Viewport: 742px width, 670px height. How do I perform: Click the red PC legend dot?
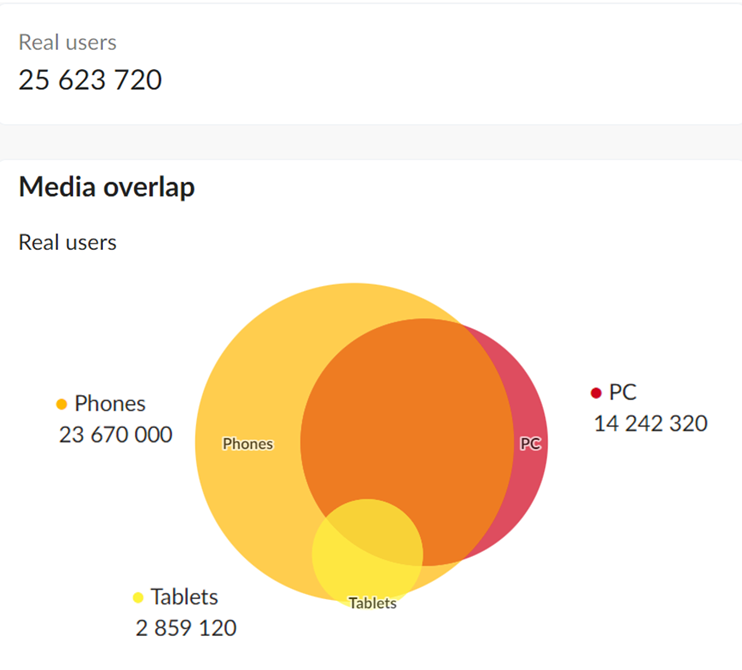pos(596,393)
